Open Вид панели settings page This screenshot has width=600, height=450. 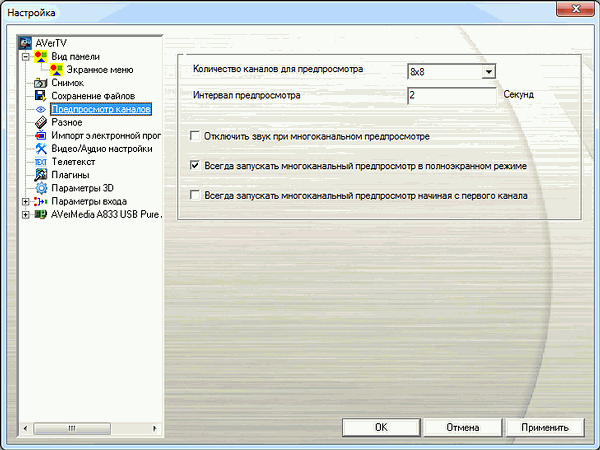click(x=75, y=56)
